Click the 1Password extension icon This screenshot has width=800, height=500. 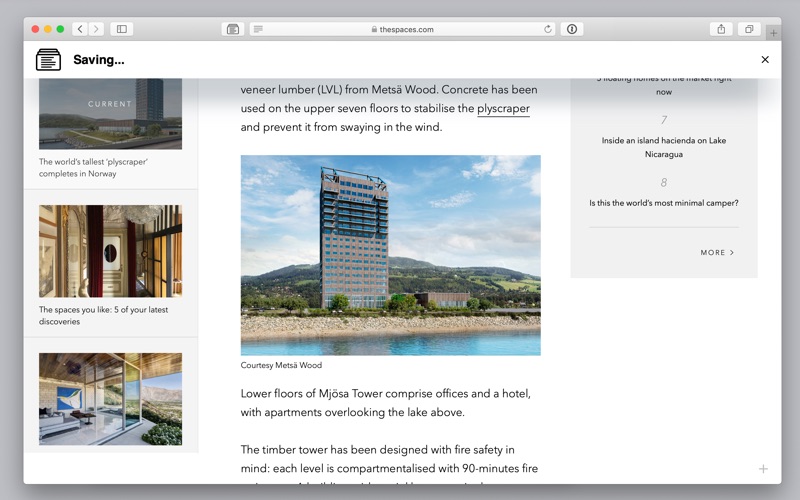[572, 29]
